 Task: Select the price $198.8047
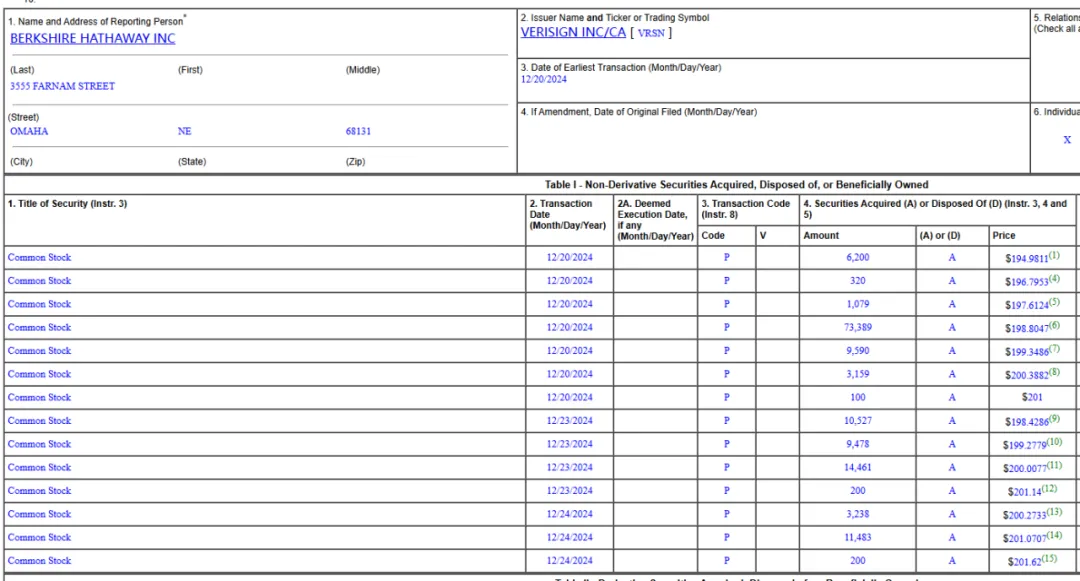click(x=1026, y=329)
